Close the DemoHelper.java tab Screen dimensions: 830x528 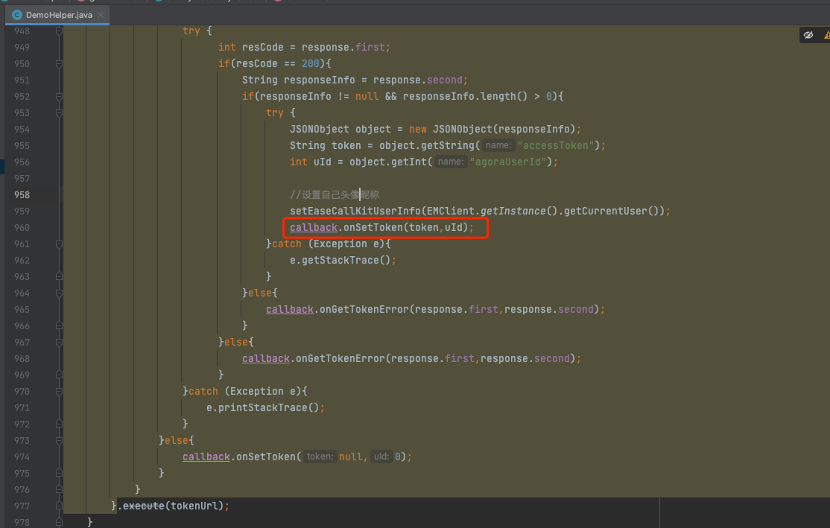[100, 15]
